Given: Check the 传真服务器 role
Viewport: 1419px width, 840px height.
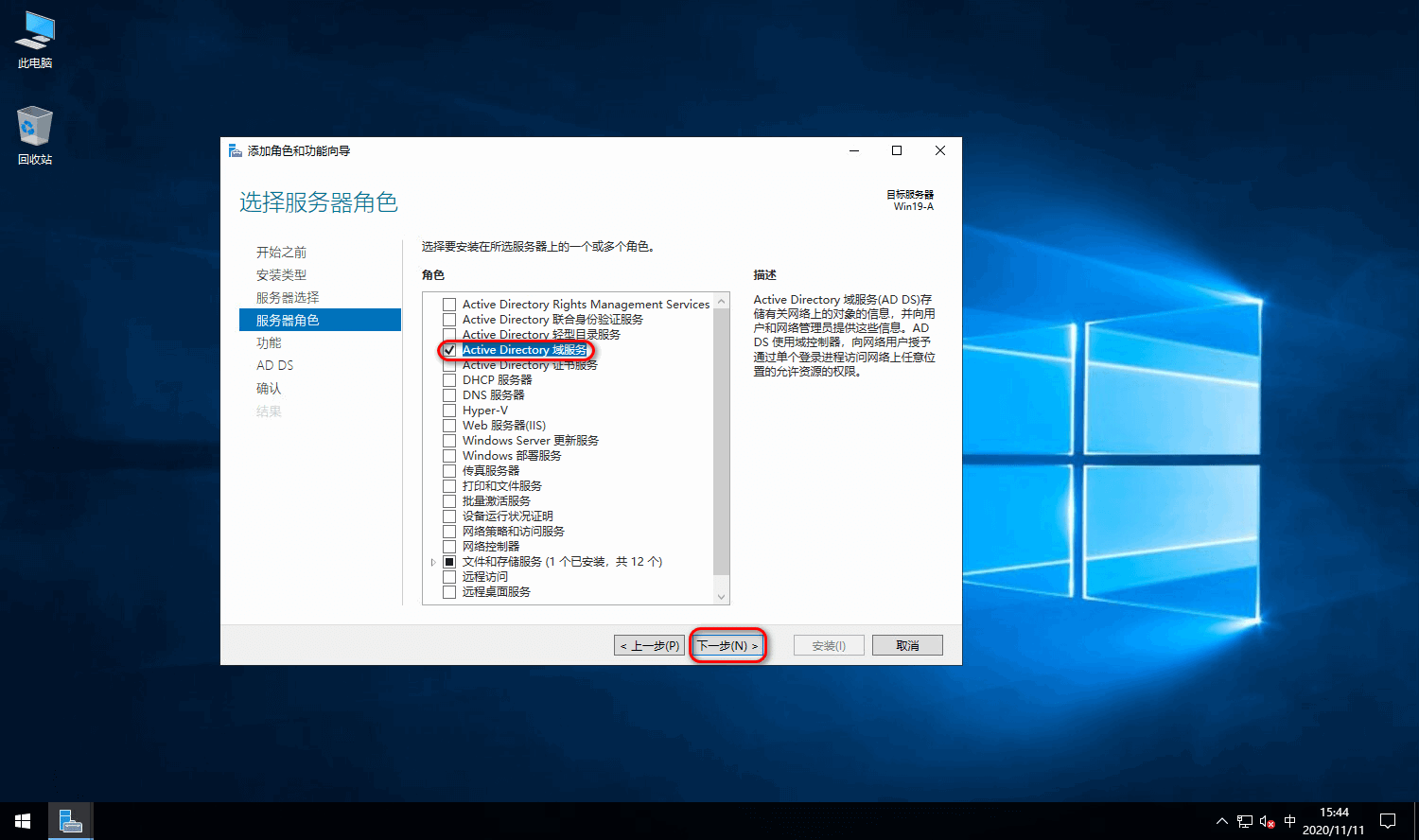Looking at the screenshot, I should click(x=449, y=471).
